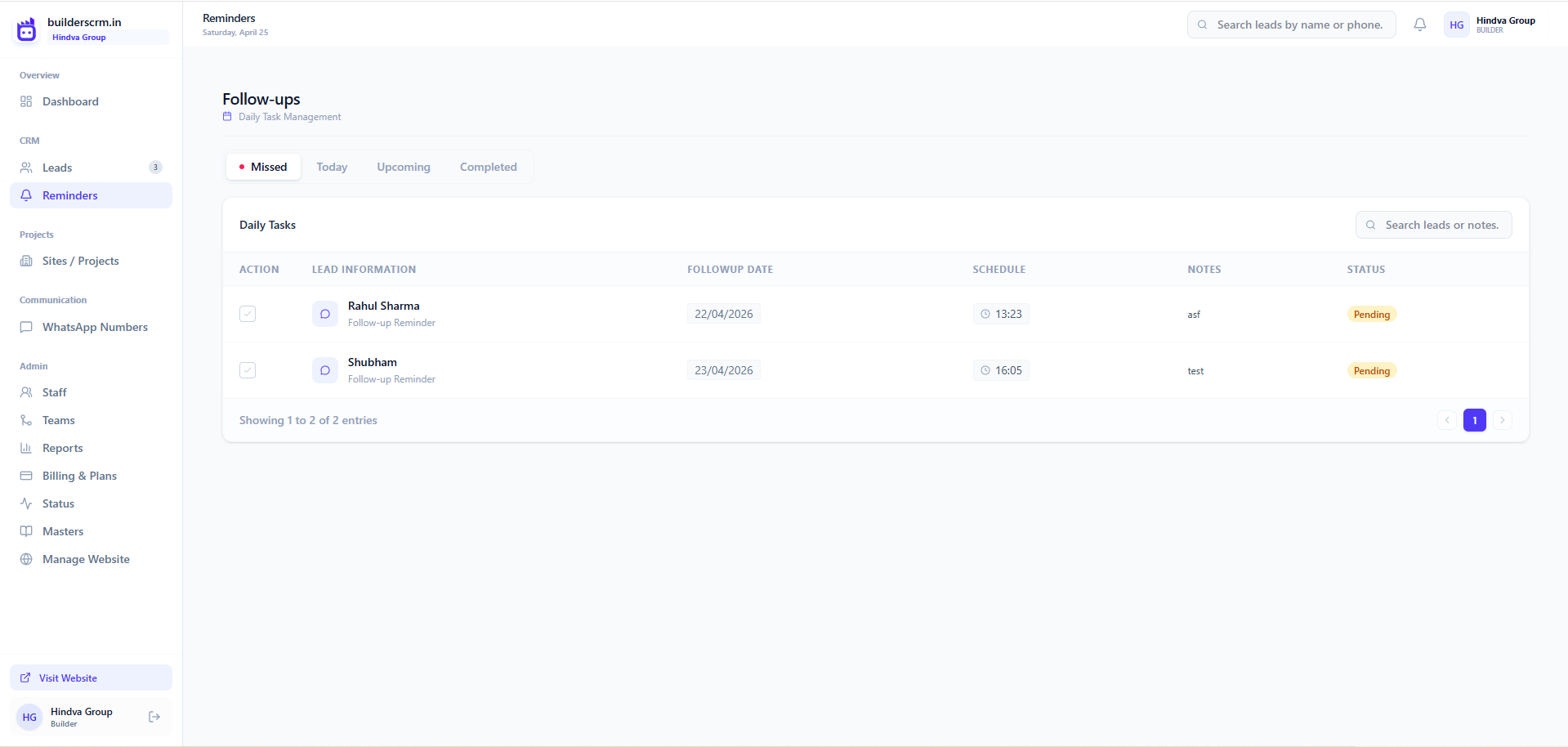
Task: Click the HG avatar in top header
Action: (x=1456, y=25)
